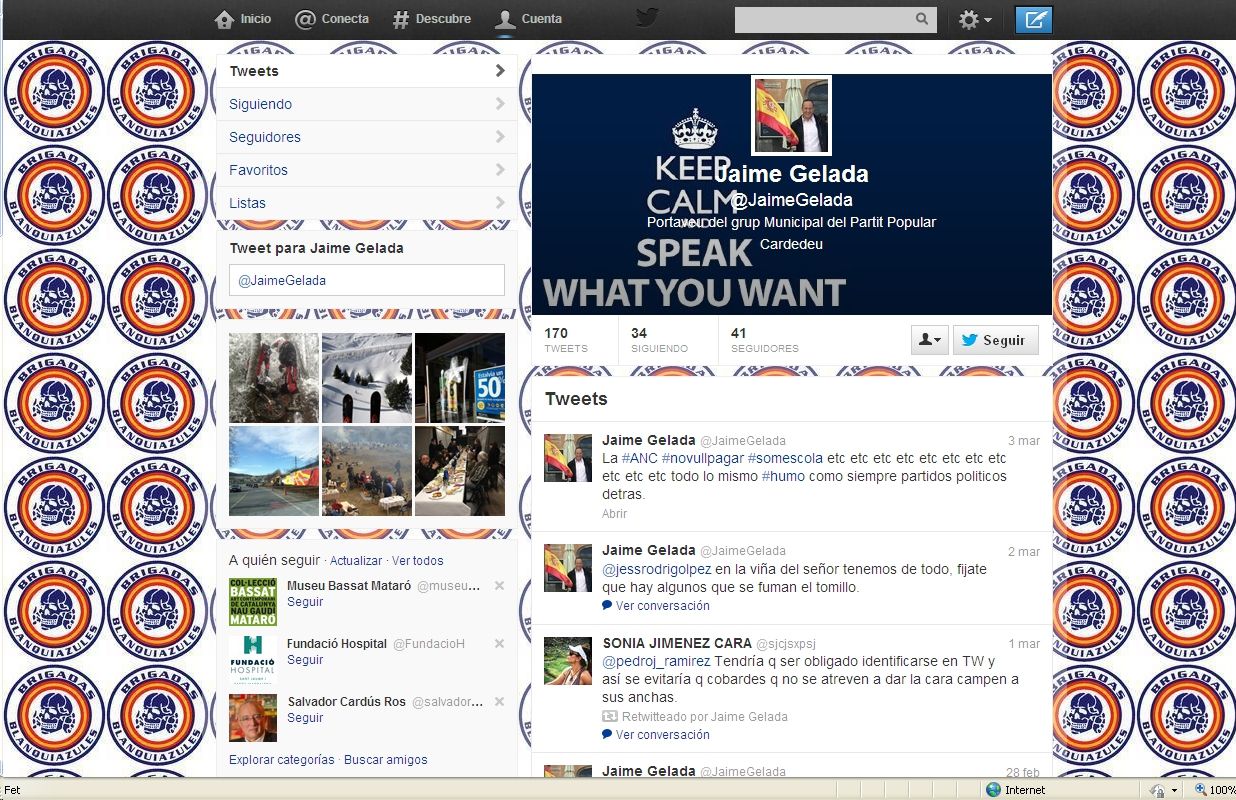The image size is (1236, 800).
Task: Open the Conecta notifications section
Action: (332, 19)
